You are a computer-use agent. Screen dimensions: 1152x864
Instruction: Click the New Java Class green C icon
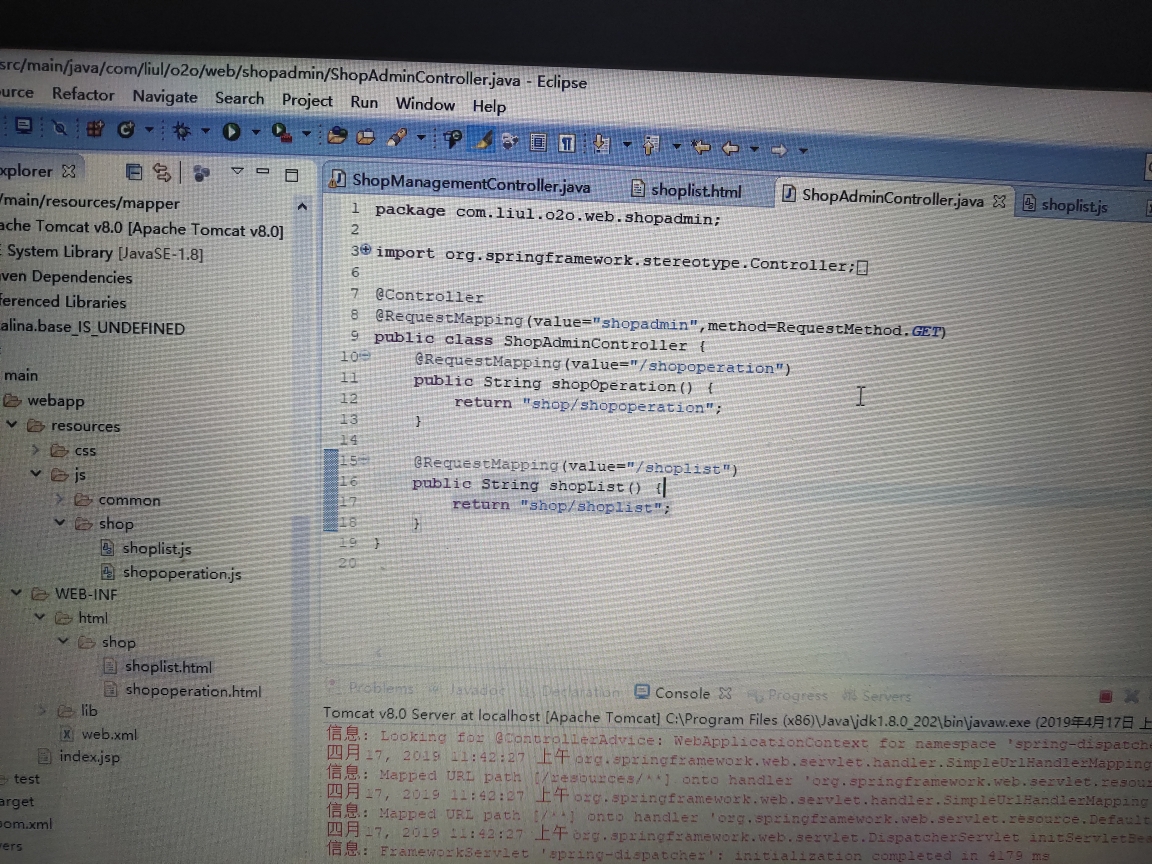click(126, 129)
